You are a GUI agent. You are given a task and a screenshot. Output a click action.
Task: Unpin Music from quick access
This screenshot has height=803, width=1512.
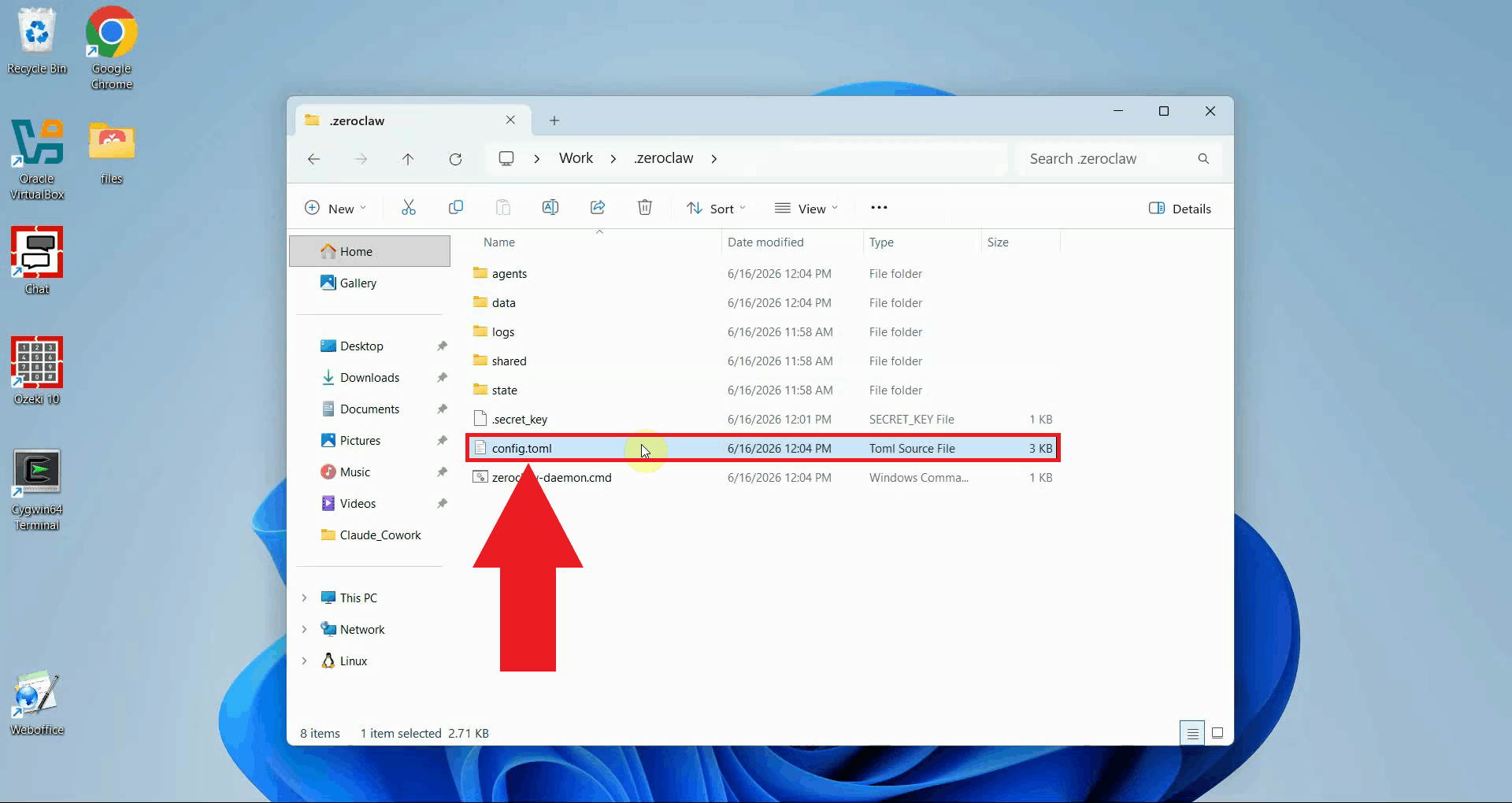[x=443, y=472]
